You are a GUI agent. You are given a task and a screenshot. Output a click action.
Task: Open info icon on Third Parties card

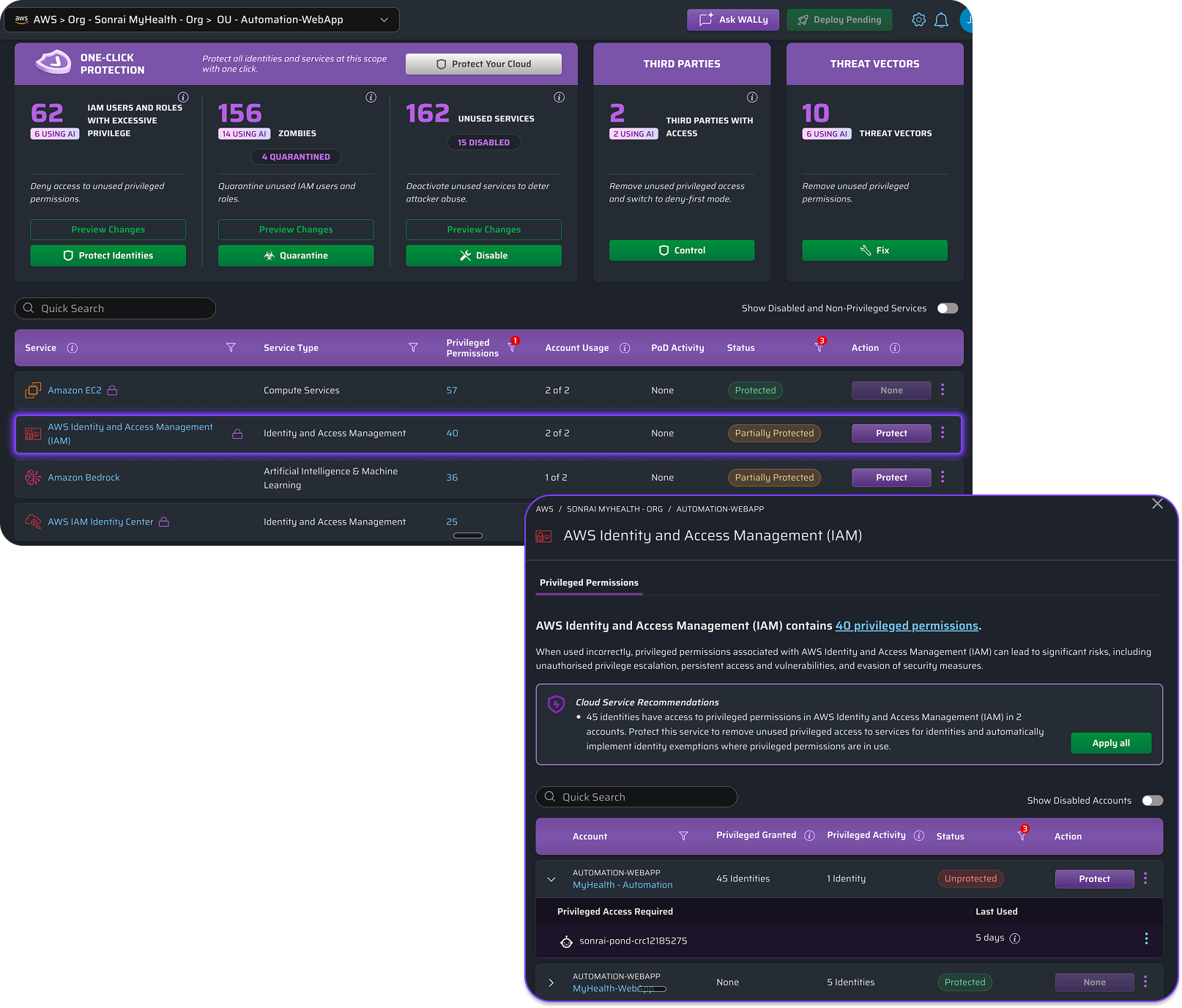(x=752, y=97)
